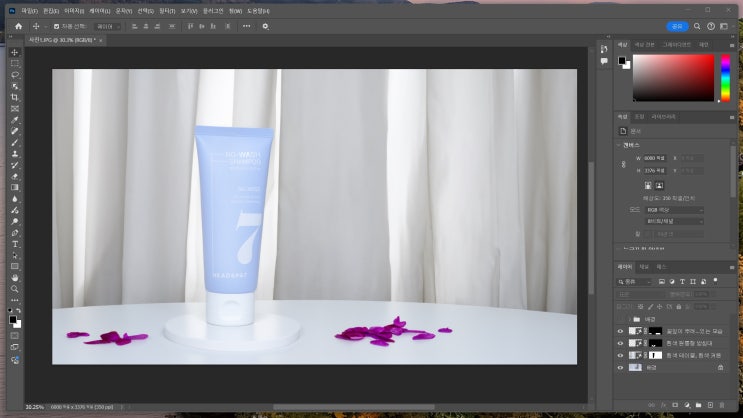Image resolution: width=743 pixels, height=418 pixels.
Task: Open the fx layer style menu
Action: pyautogui.click(x=663, y=405)
